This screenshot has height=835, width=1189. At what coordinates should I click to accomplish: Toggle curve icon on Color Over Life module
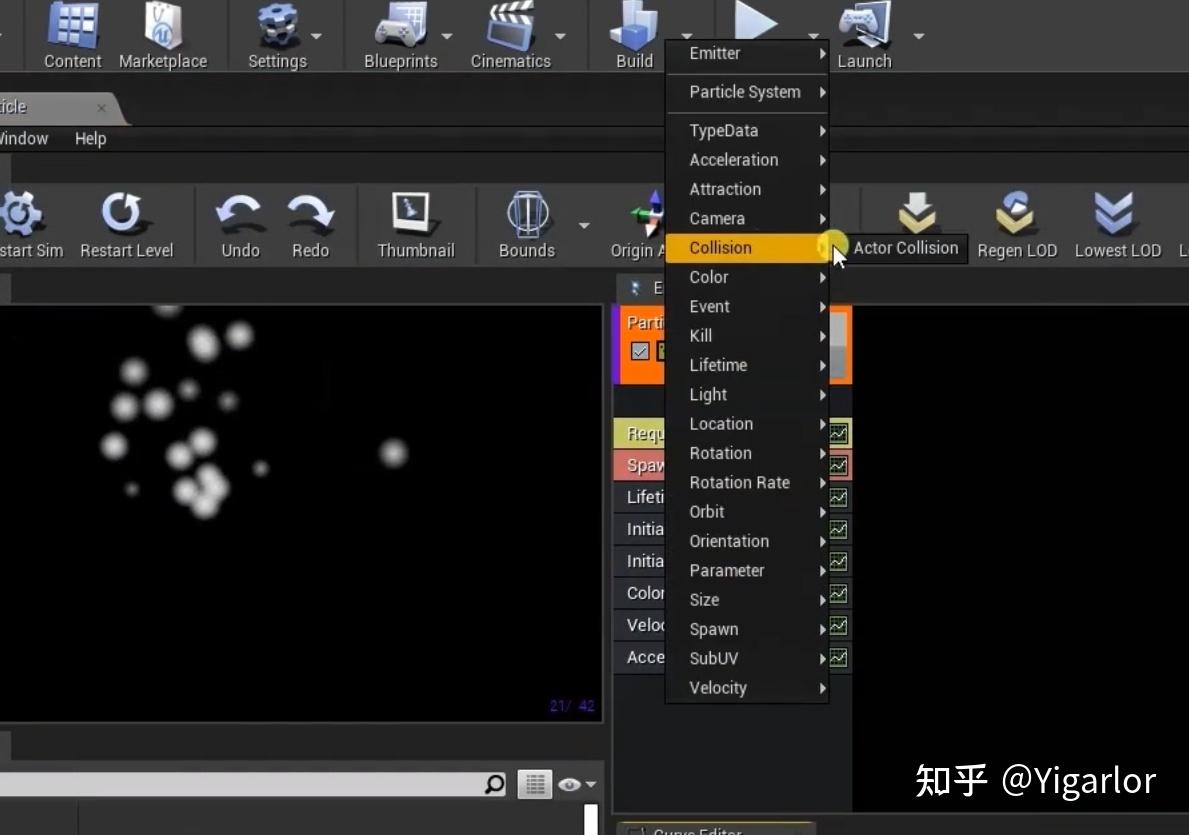tap(839, 594)
